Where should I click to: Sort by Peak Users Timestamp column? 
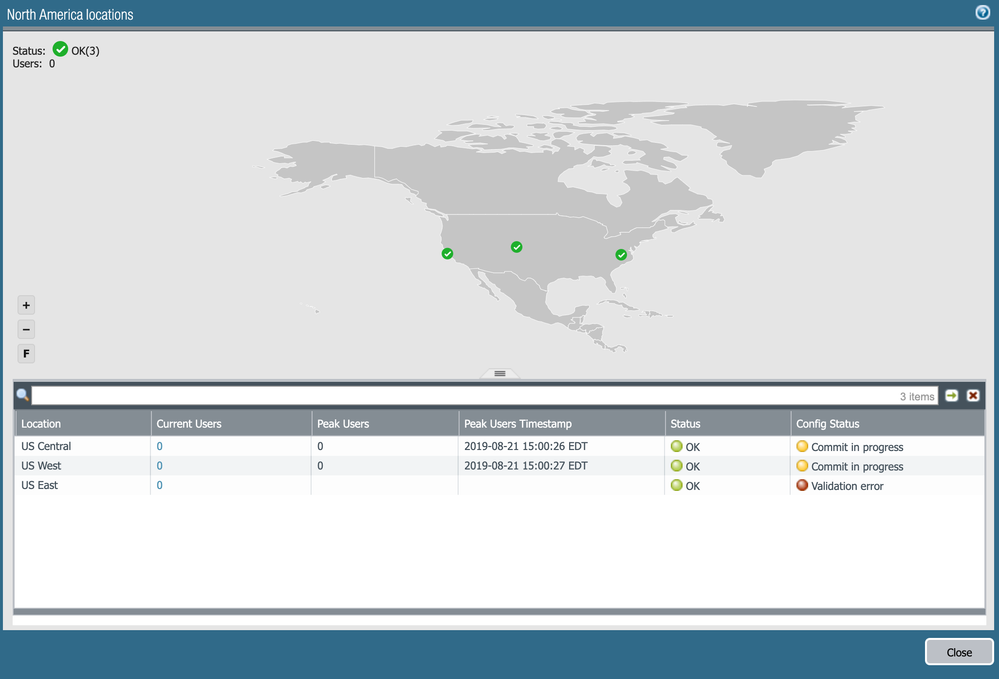pyautogui.click(x=518, y=424)
